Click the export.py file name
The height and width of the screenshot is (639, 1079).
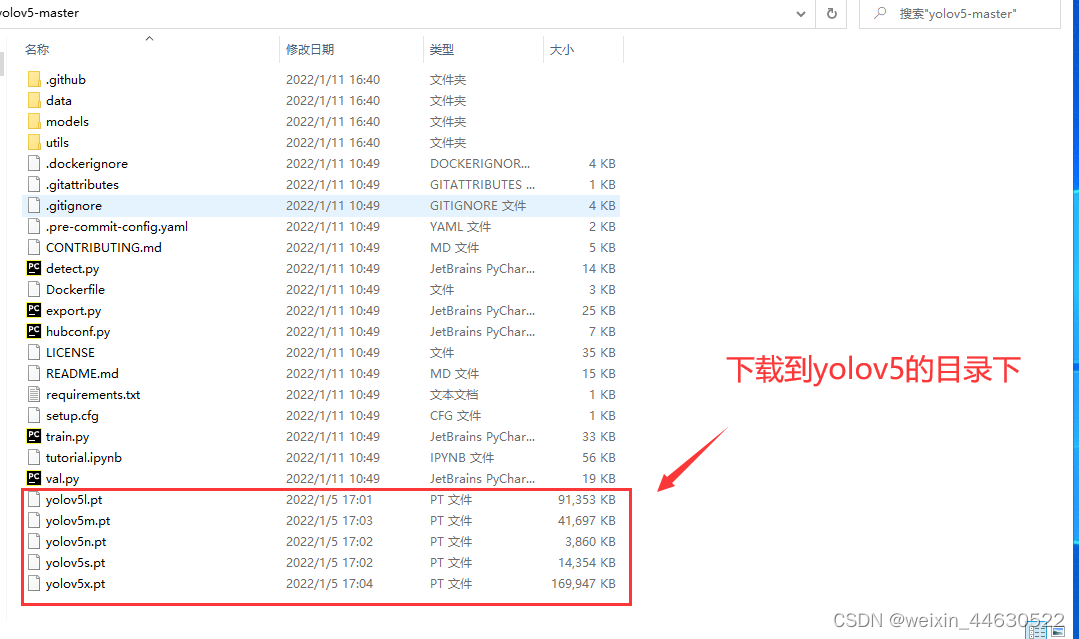tap(73, 310)
